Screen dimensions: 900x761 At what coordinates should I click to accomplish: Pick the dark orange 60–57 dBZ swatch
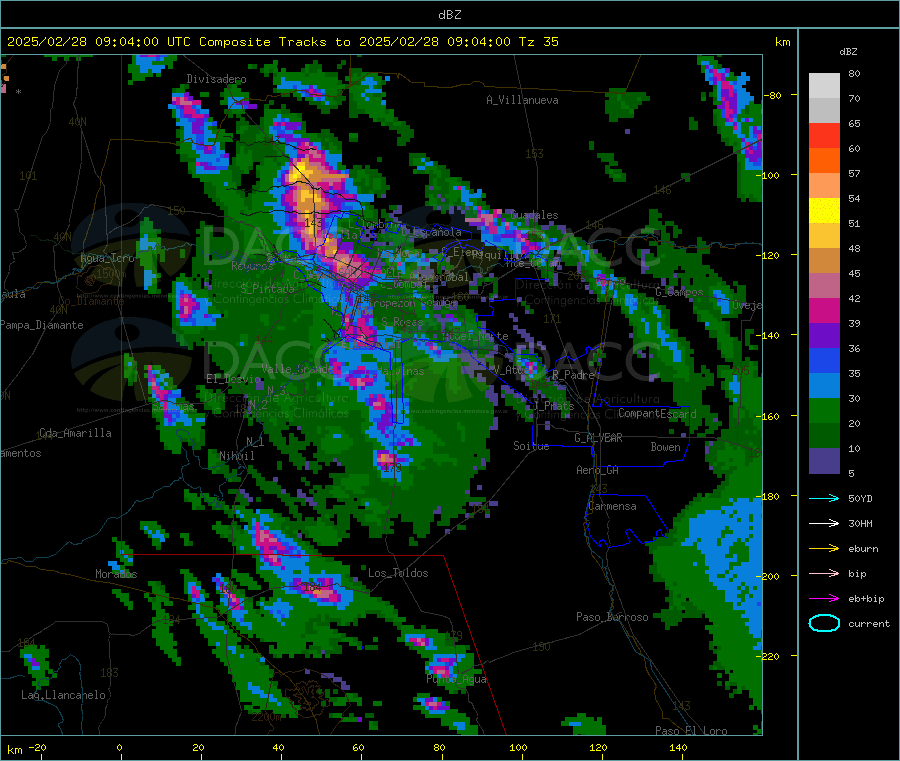(x=824, y=161)
